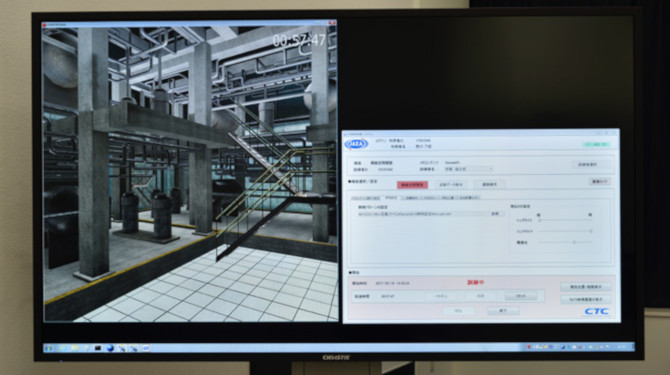Viewport: 670px width, 375px height.
Task: Click the file path input field
Action: point(422,214)
